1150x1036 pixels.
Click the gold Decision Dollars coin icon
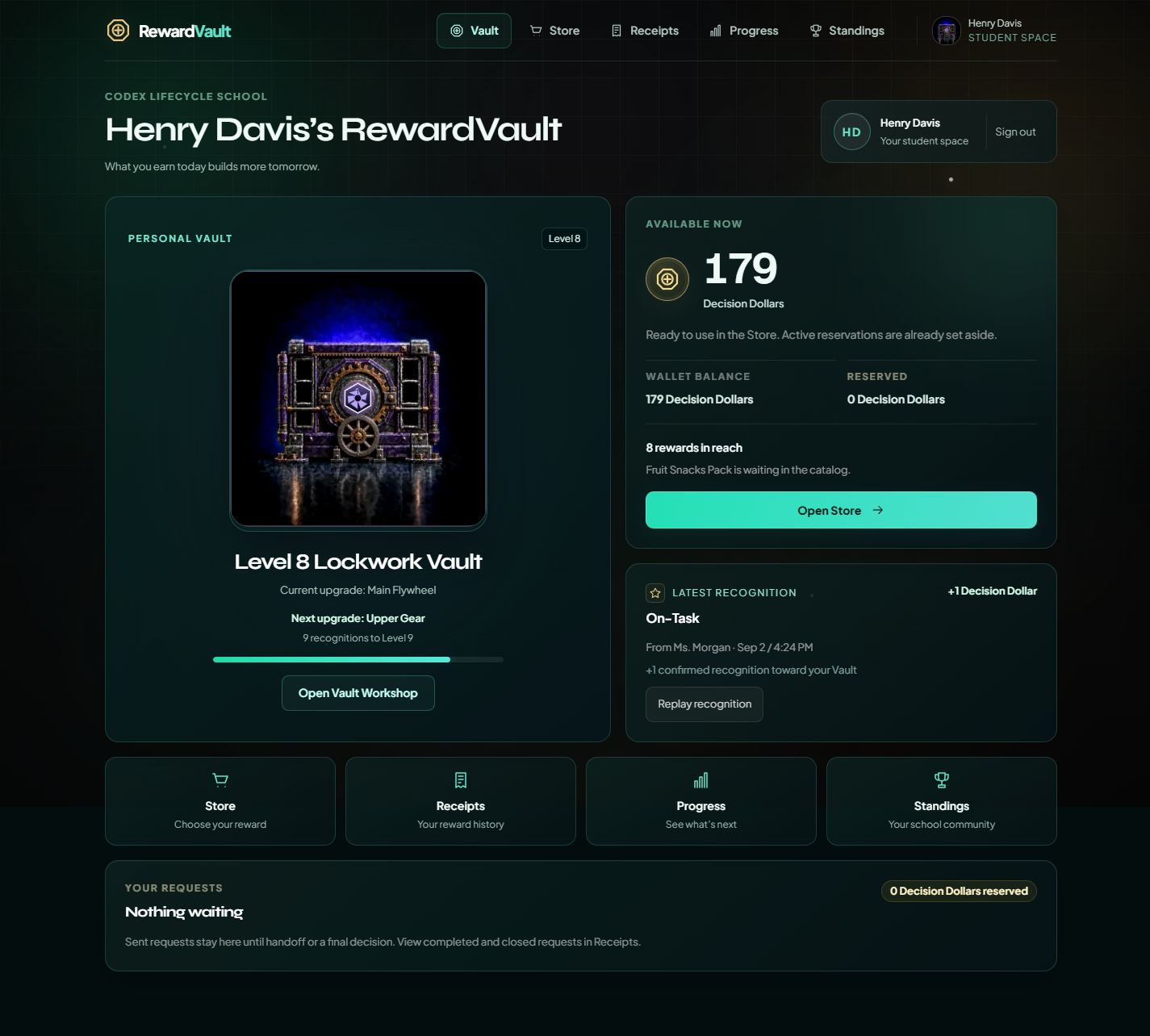pos(667,279)
